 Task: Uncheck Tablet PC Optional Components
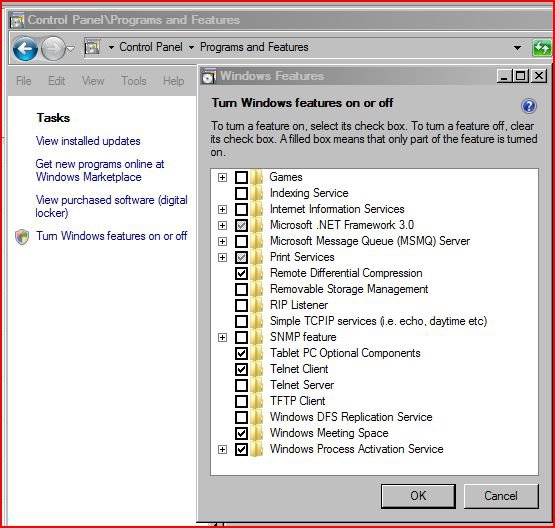pos(241,353)
